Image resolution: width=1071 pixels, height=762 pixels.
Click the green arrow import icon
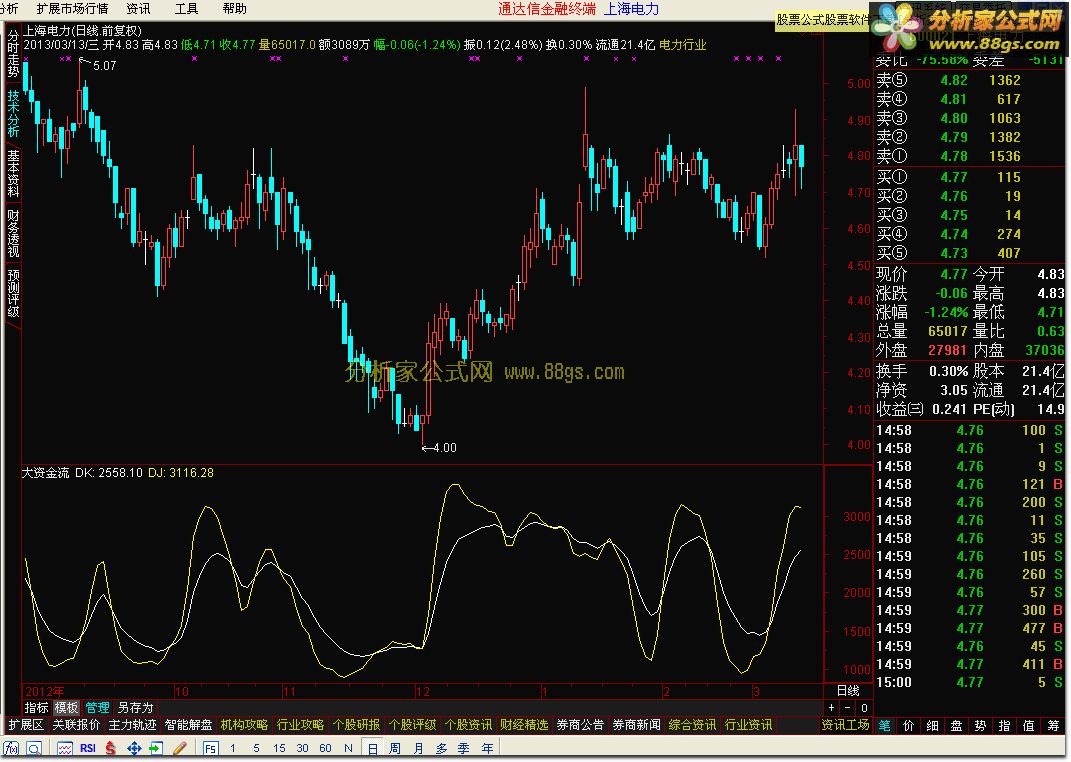click(156, 748)
